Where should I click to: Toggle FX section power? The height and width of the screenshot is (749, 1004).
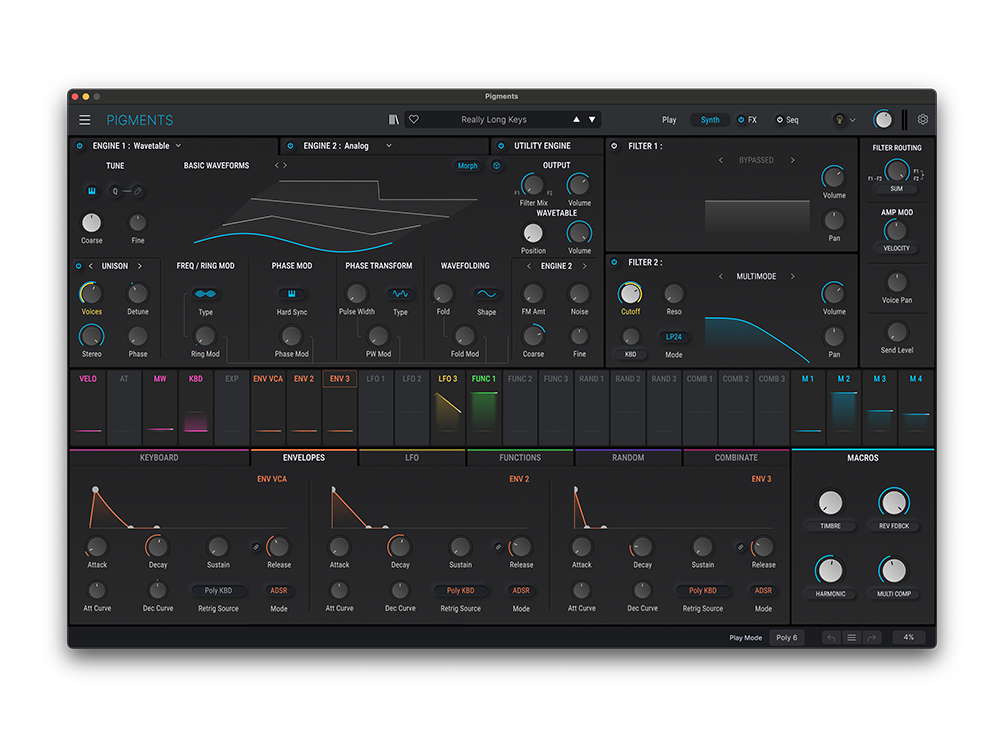[741, 120]
